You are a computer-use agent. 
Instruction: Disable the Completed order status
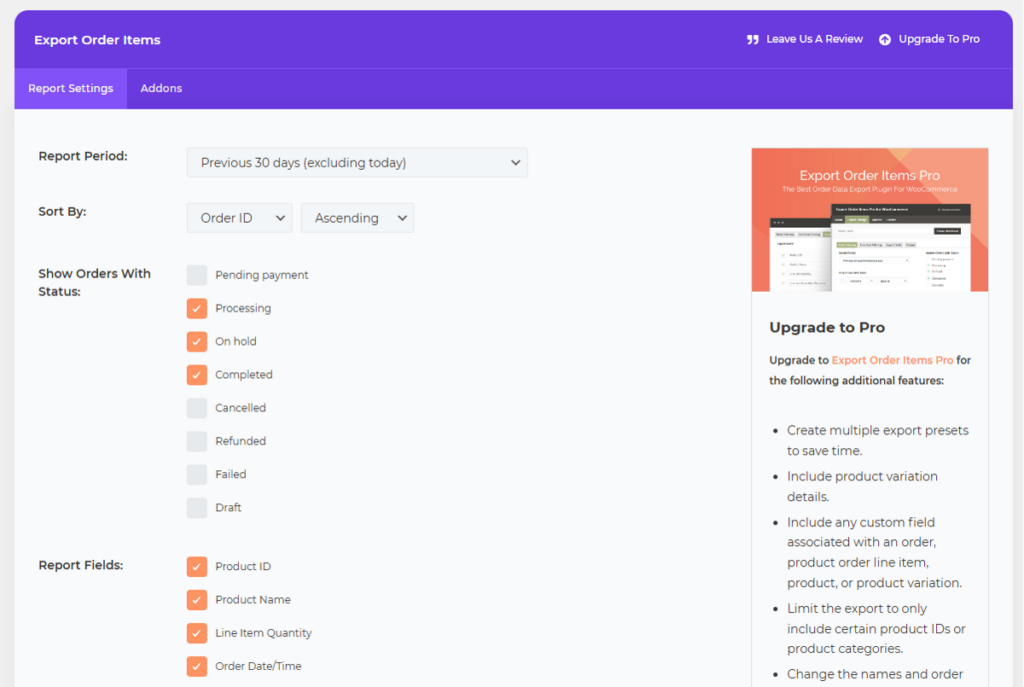[x=196, y=374]
